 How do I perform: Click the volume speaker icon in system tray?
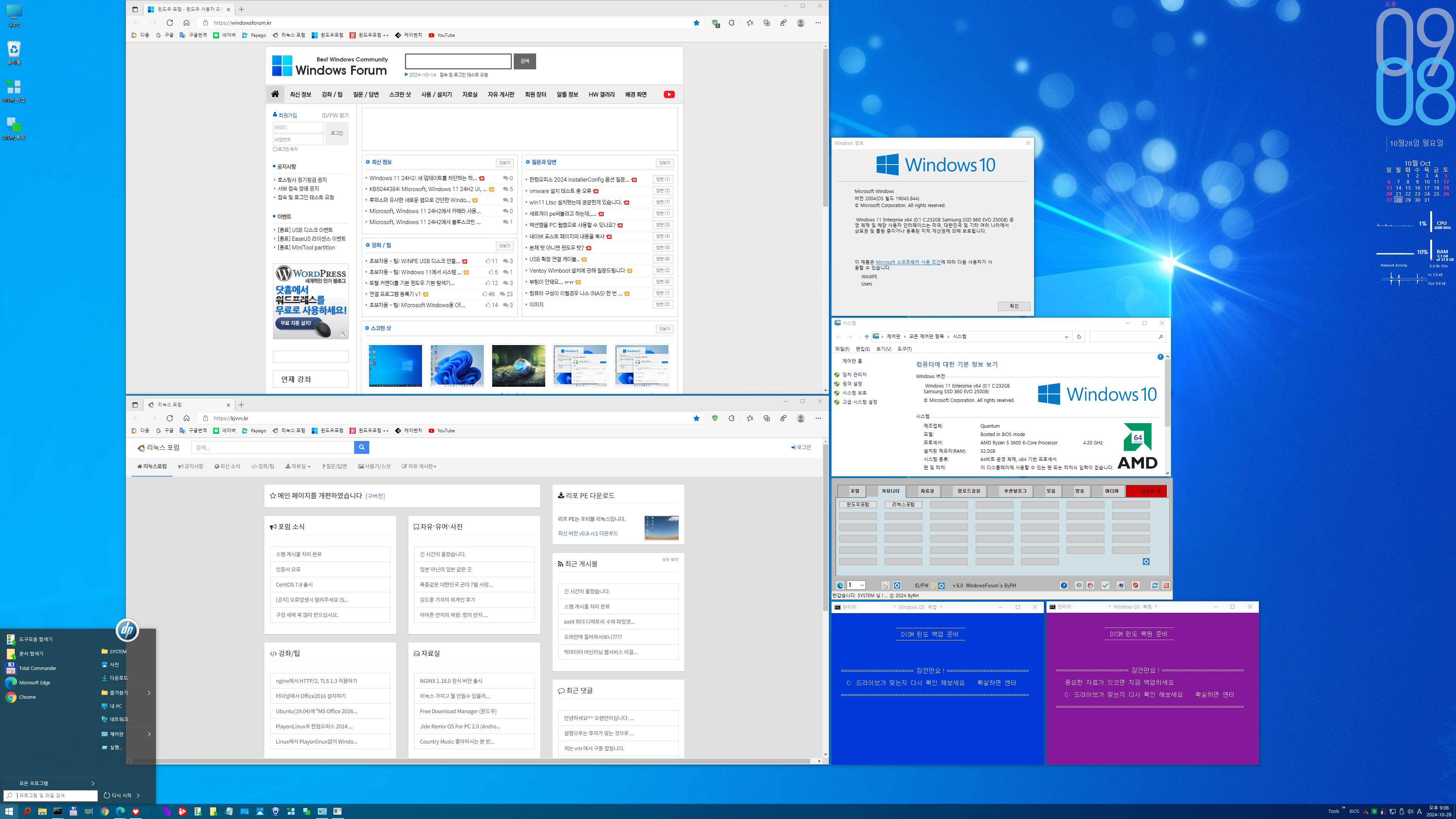[1411, 812]
